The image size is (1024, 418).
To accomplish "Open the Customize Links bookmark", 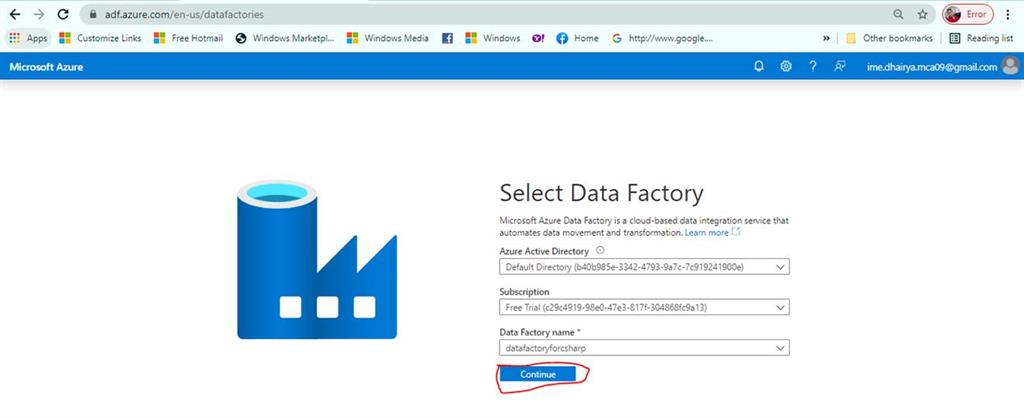I will (x=100, y=38).
